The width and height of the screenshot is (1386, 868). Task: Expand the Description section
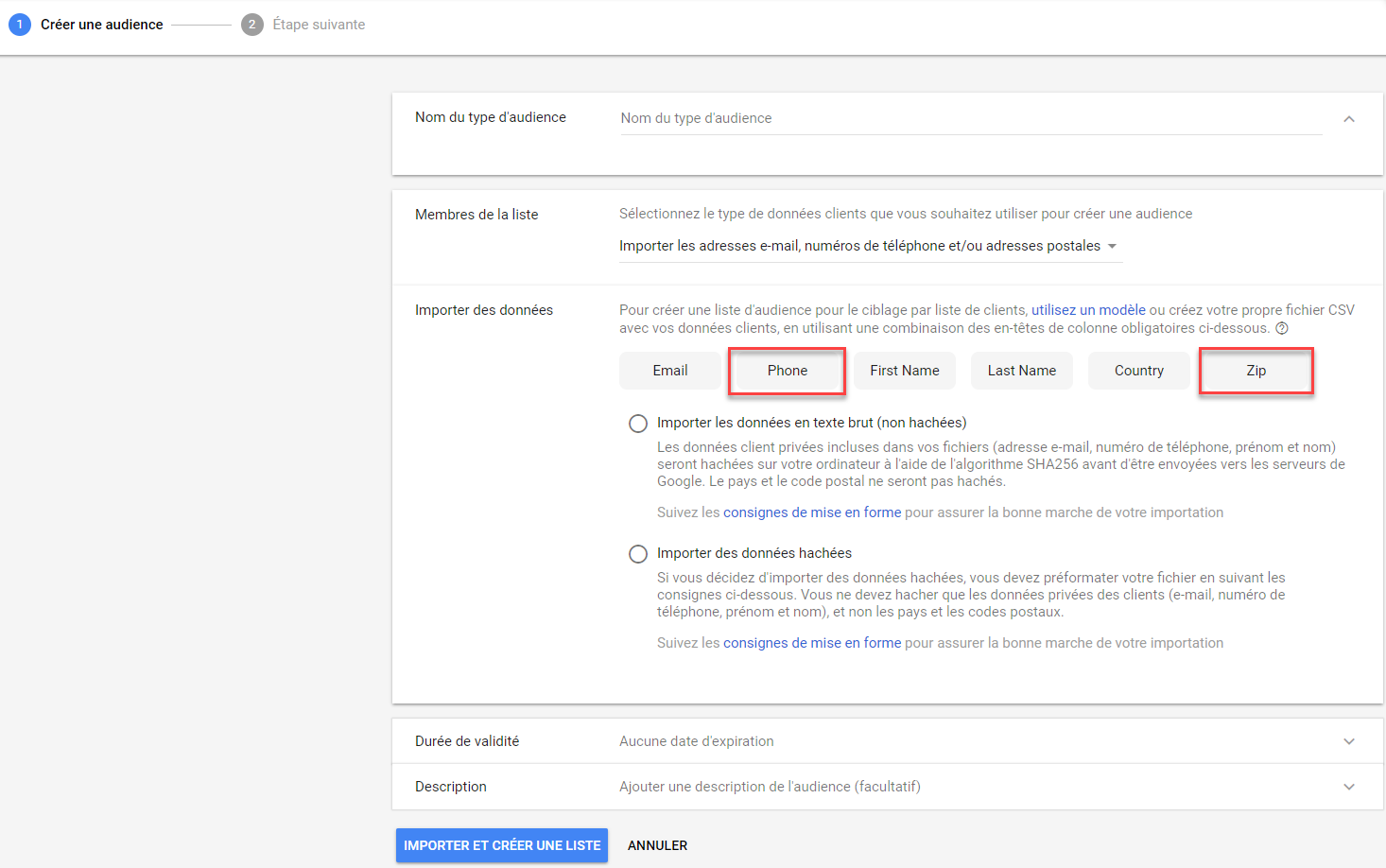click(x=1349, y=787)
